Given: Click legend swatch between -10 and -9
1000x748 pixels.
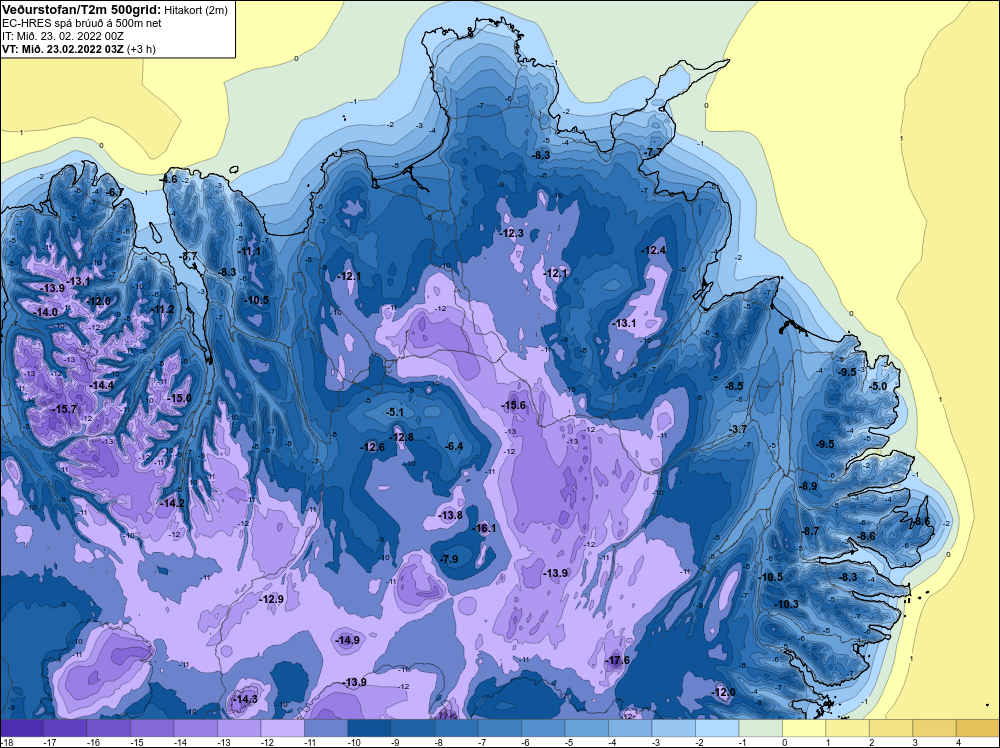Looking at the screenshot, I should (369, 728).
